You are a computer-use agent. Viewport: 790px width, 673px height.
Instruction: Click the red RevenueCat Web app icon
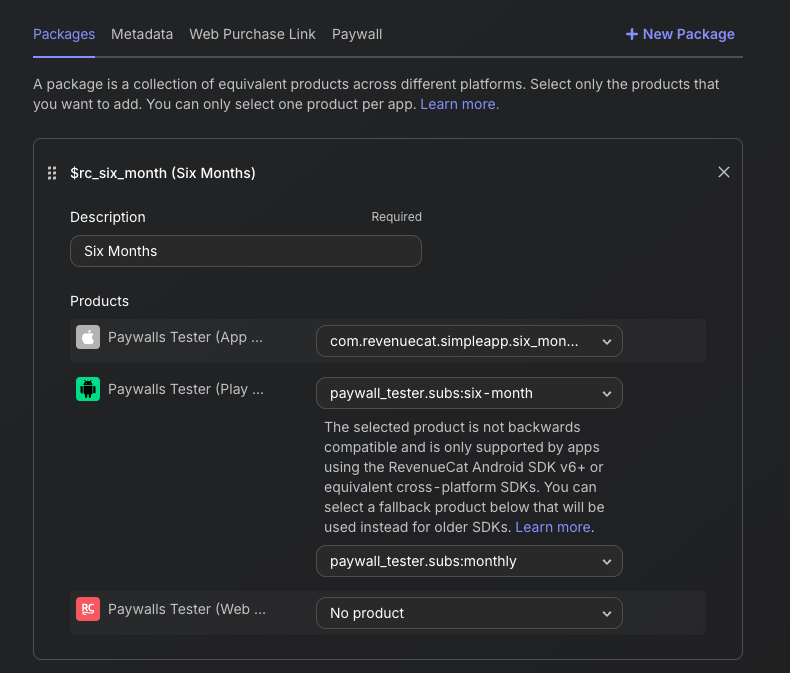[88, 609]
